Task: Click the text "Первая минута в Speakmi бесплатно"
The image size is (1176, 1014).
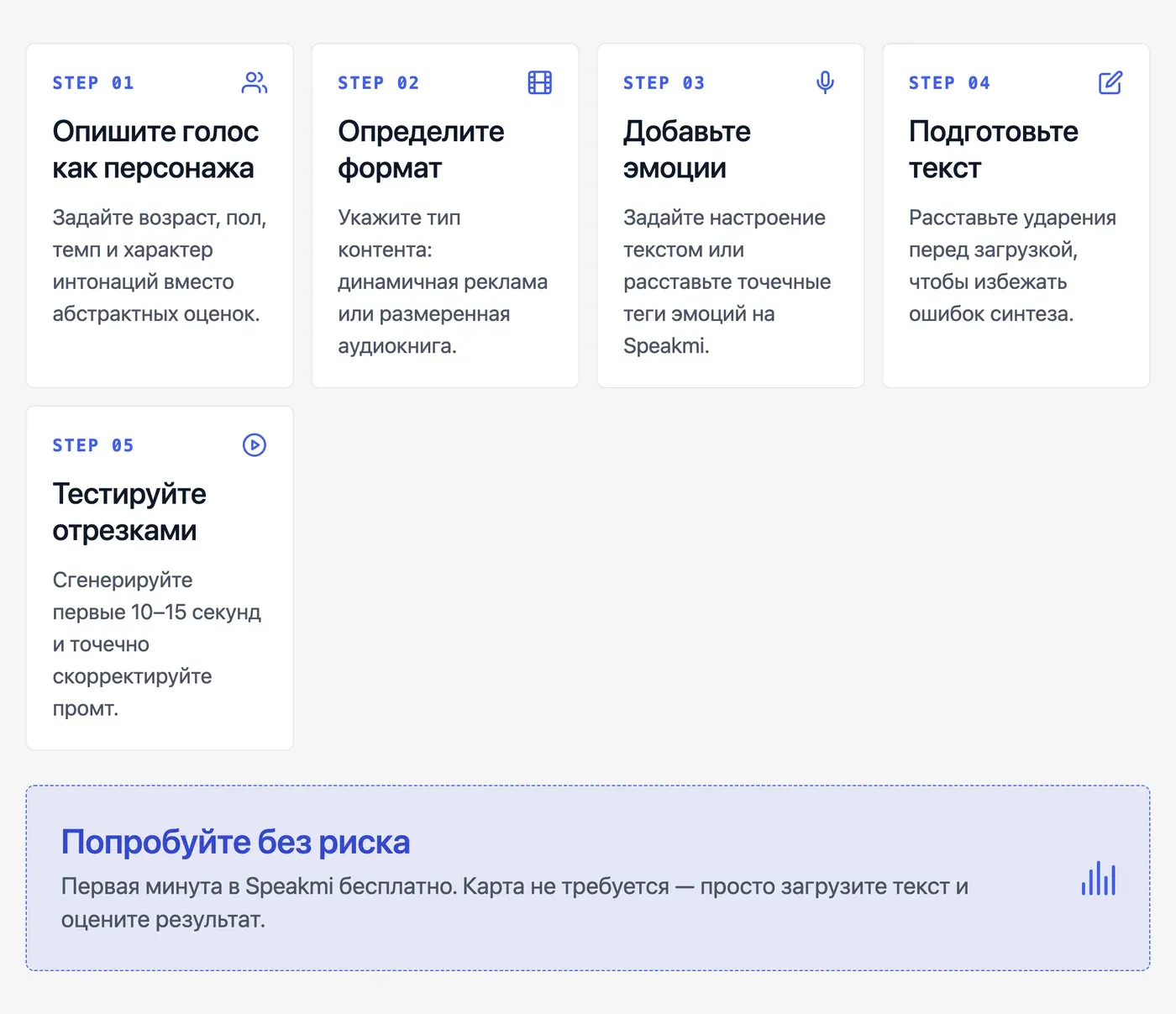Action: click(259, 886)
